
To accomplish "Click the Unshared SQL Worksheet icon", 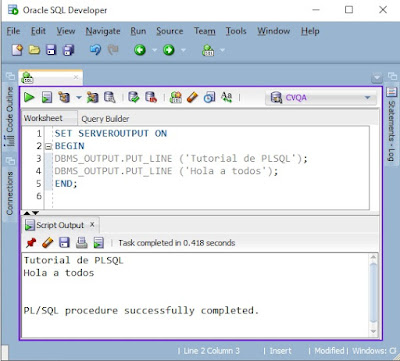I will pyautogui.click(x=176, y=97).
